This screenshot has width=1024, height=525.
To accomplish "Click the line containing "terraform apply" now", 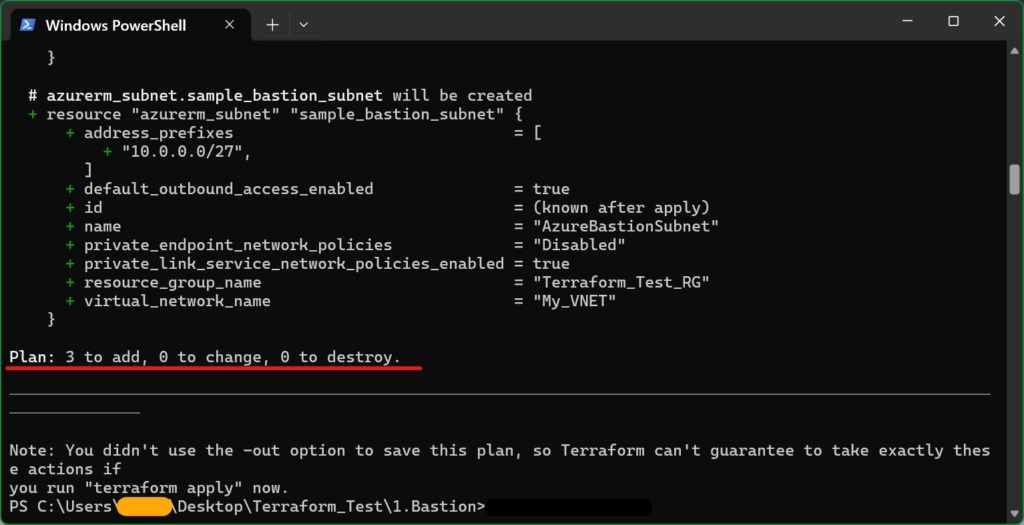I will click(149, 488).
